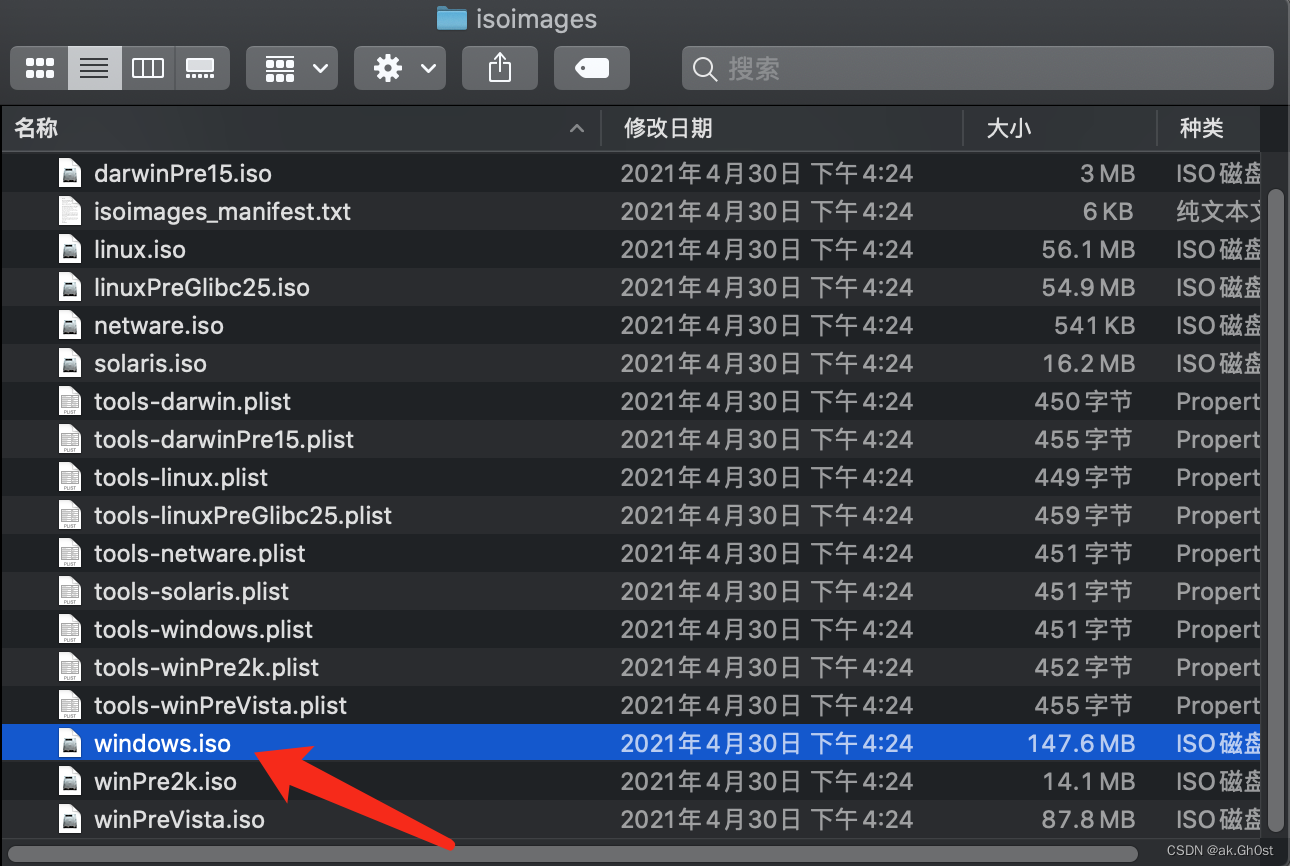
Task: Open the gear action menu
Action: 400,68
